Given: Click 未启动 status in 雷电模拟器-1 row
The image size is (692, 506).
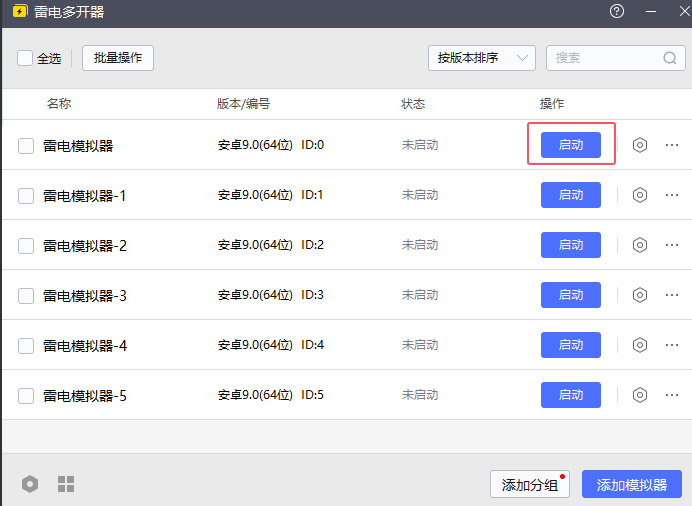Looking at the screenshot, I should (x=420, y=195).
